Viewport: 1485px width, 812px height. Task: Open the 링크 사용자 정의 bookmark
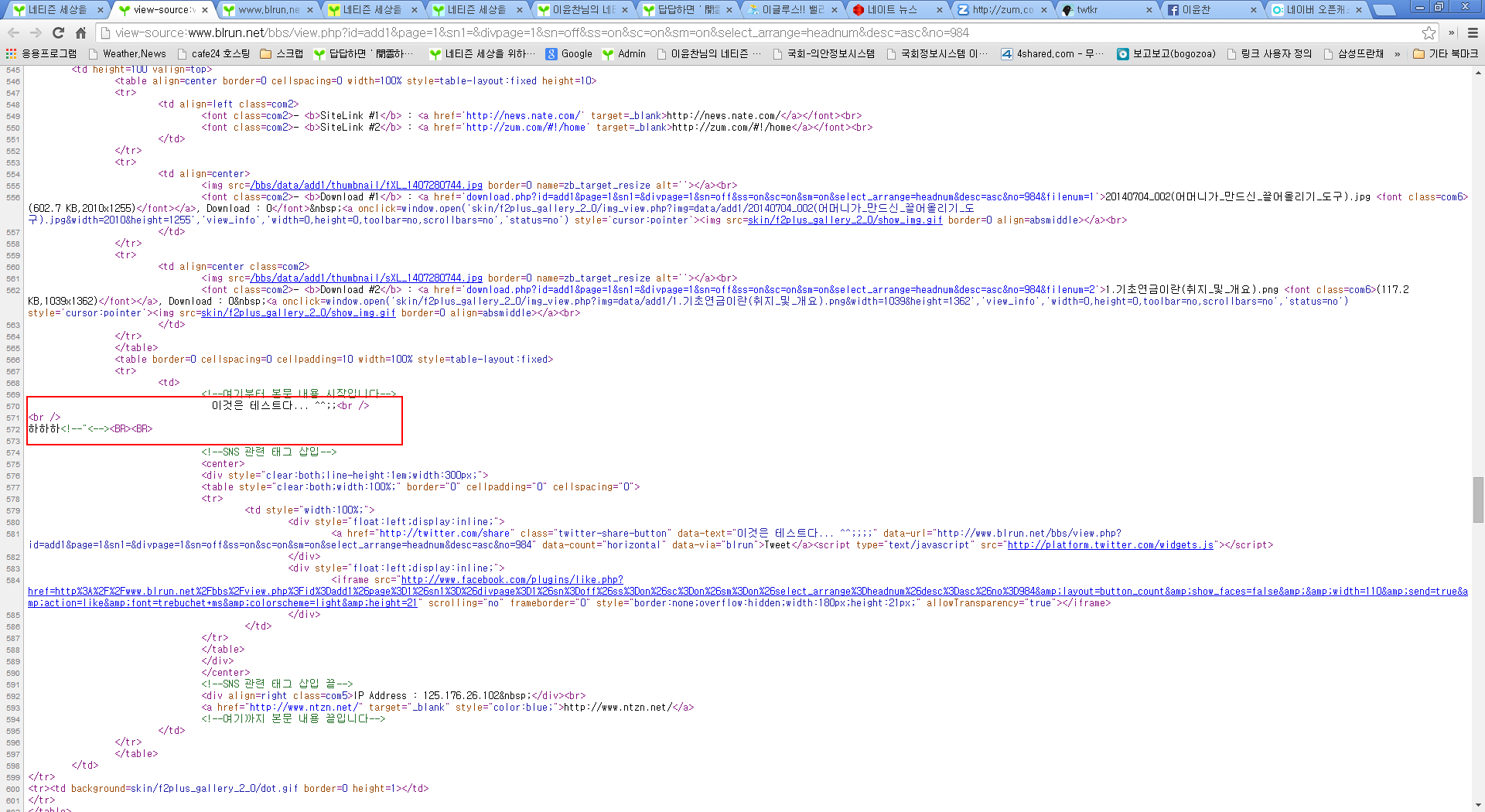pos(1268,53)
